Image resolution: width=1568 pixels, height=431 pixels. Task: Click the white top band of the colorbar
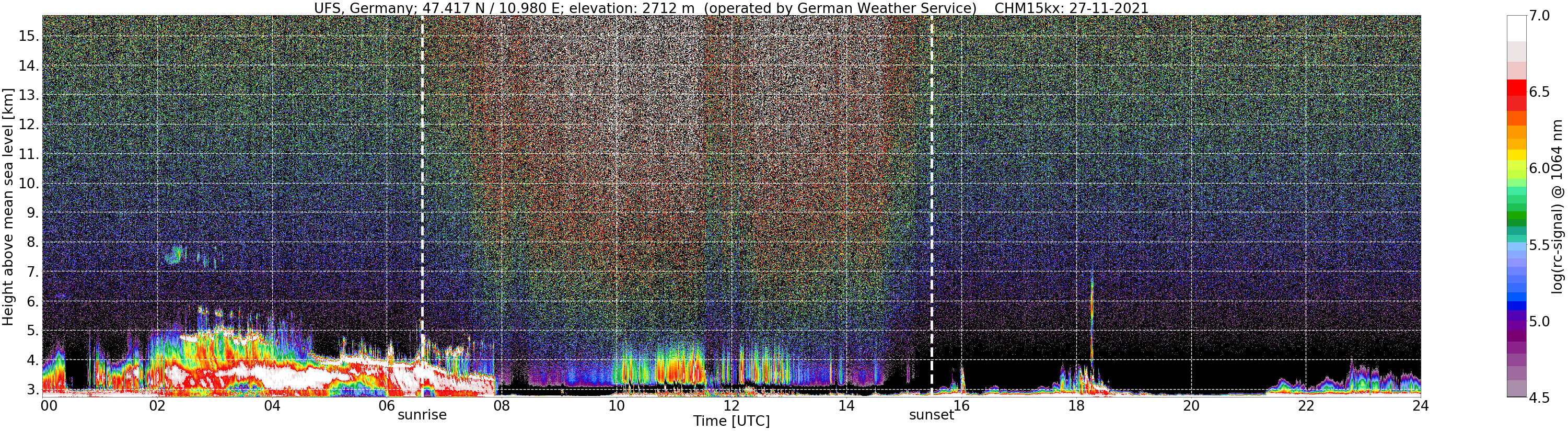tap(1516, 28)
